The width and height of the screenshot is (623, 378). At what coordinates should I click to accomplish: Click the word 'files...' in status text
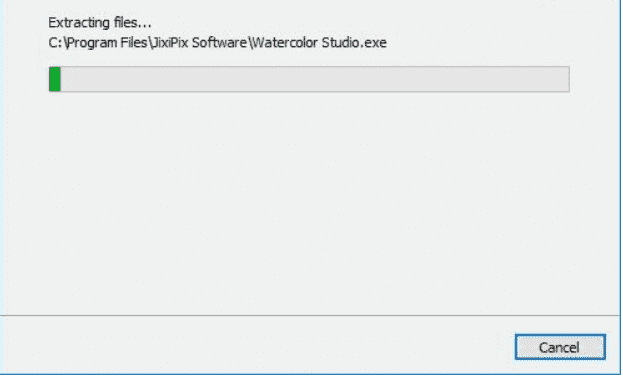point(133,23)
